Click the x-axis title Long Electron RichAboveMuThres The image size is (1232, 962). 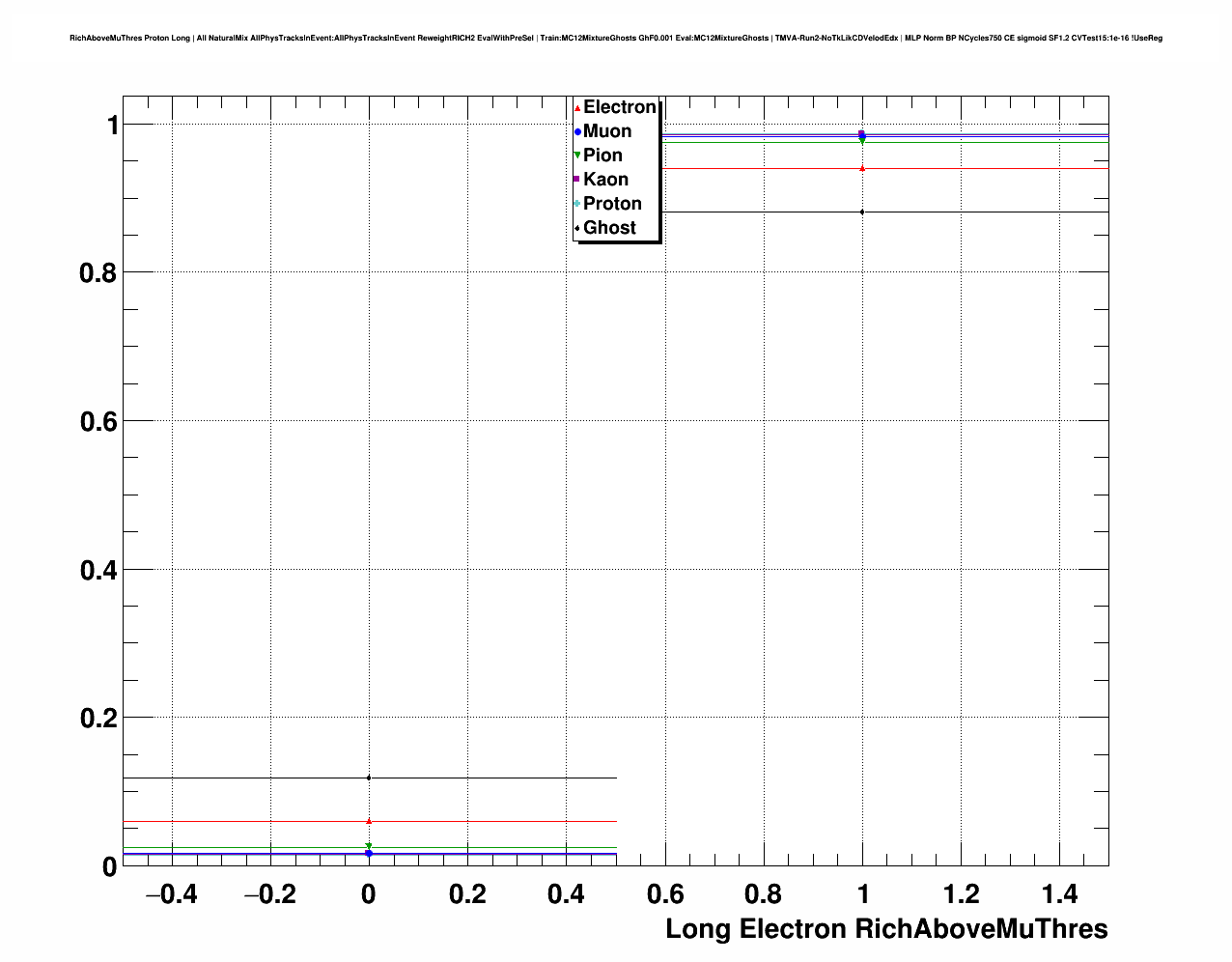(x=886, y=929)
